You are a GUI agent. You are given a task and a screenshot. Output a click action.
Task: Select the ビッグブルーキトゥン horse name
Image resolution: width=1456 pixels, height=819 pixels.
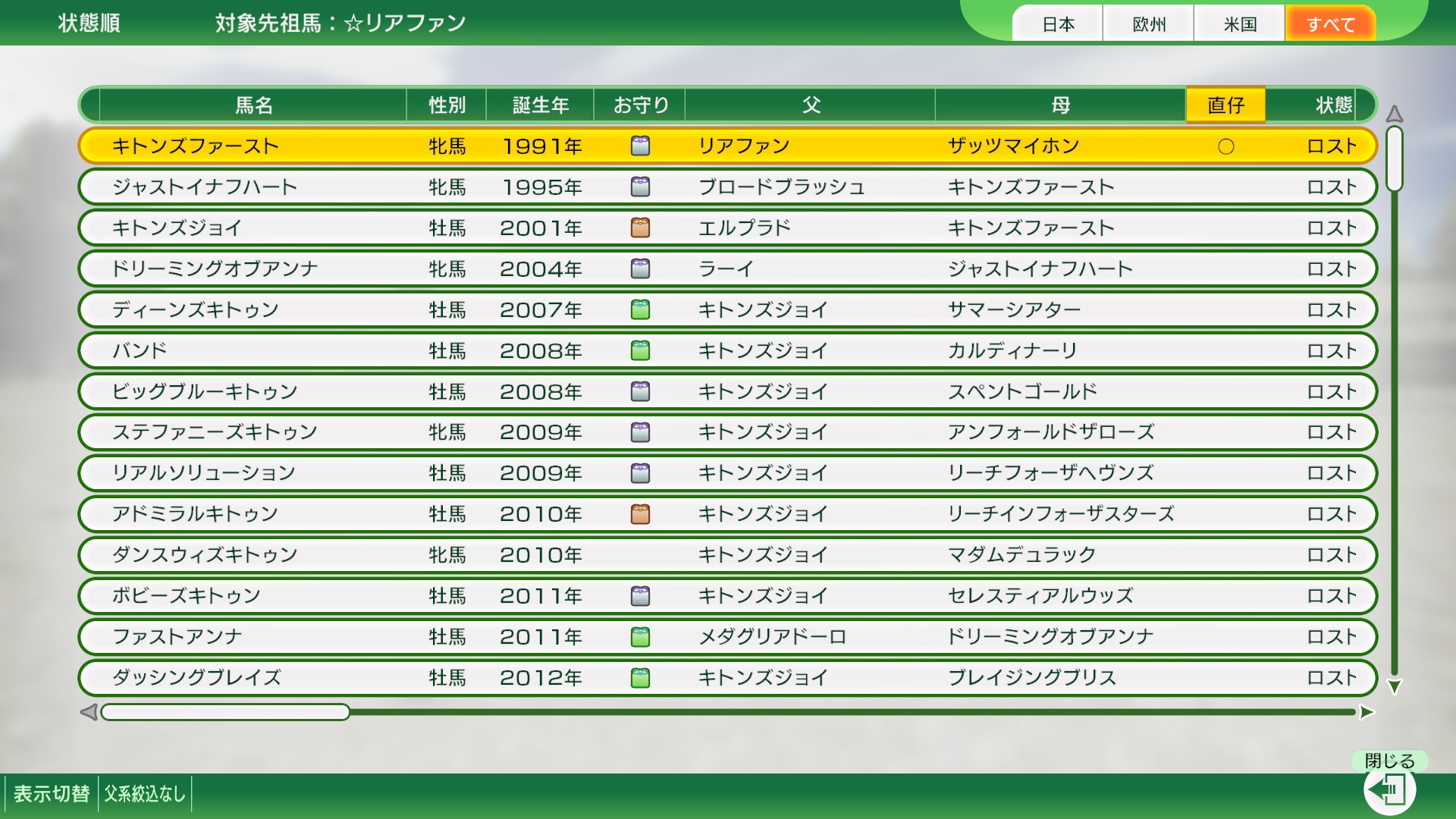point(205,392)
